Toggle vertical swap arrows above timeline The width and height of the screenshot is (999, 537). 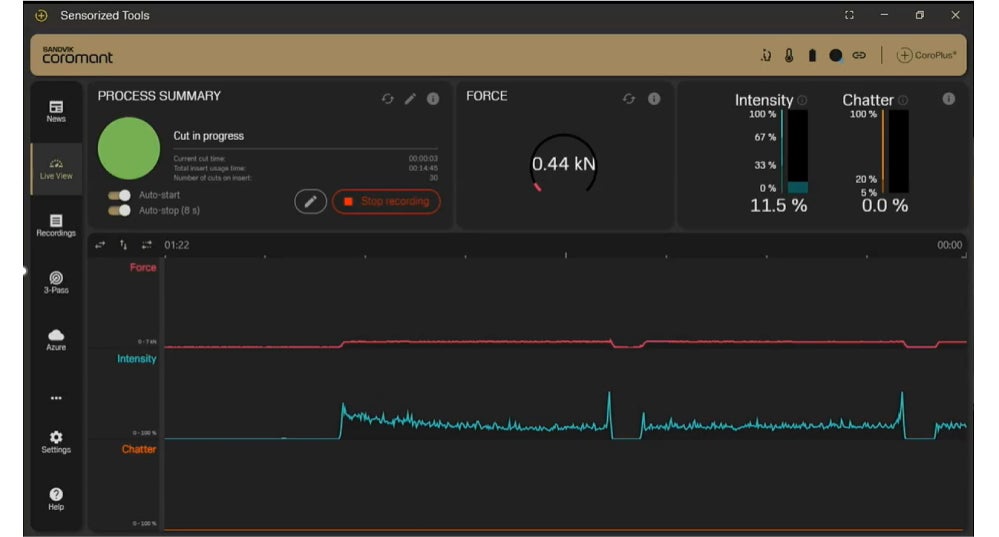pos(124,245)
